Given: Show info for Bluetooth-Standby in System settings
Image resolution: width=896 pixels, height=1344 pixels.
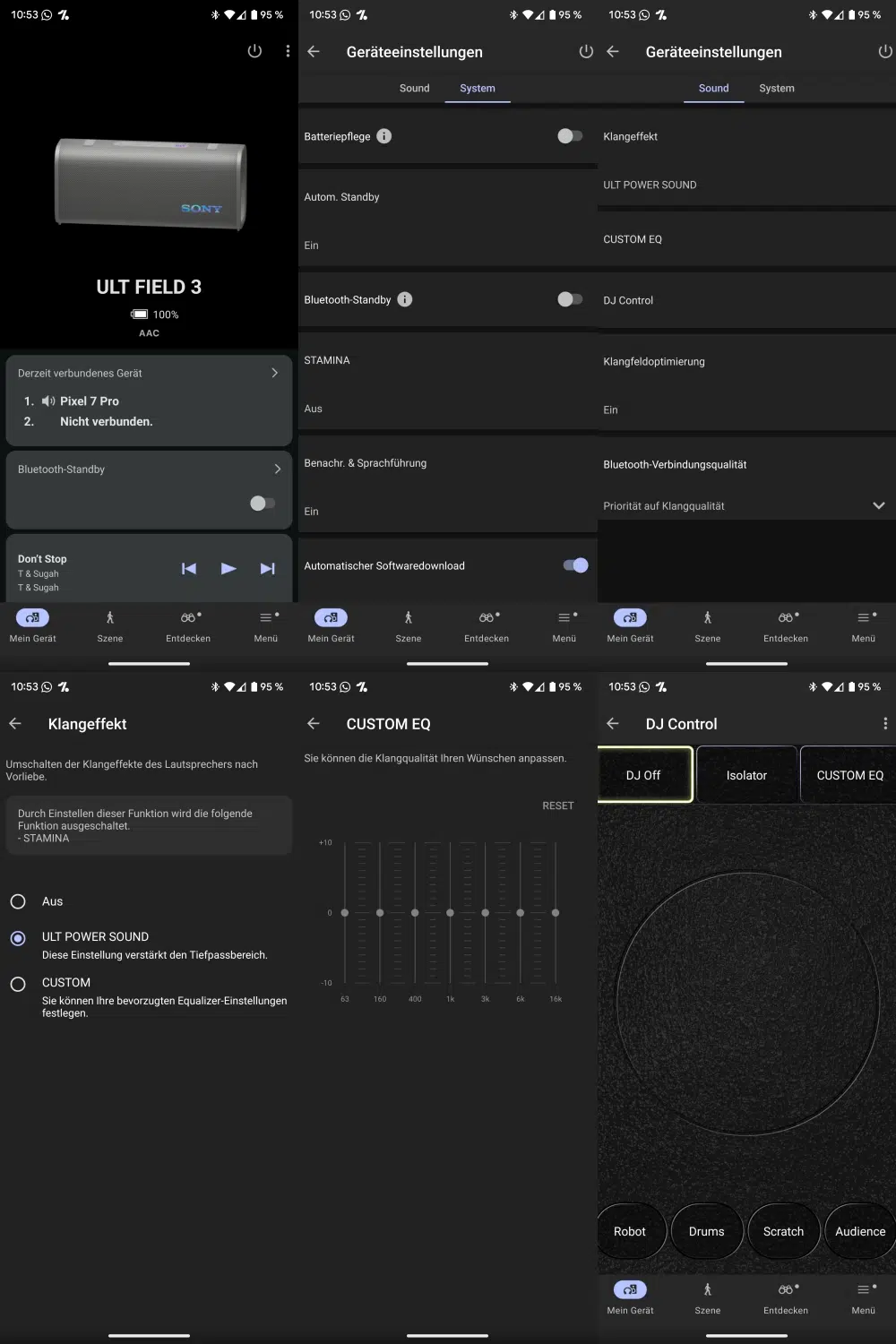Looking at the screenshot, I should 405,299.
